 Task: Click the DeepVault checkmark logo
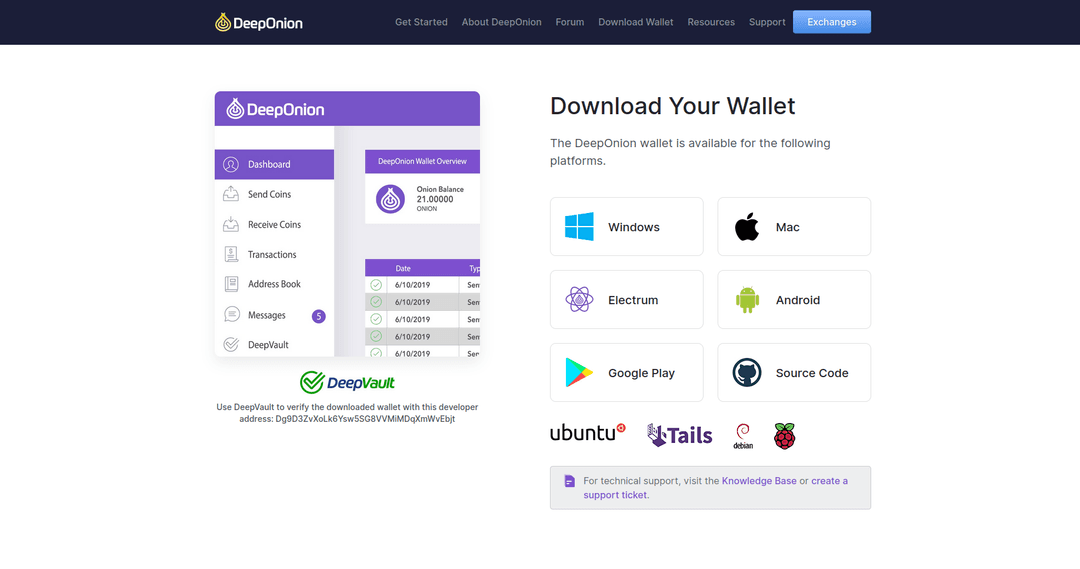pyautogui.click(x=347, y=382)
